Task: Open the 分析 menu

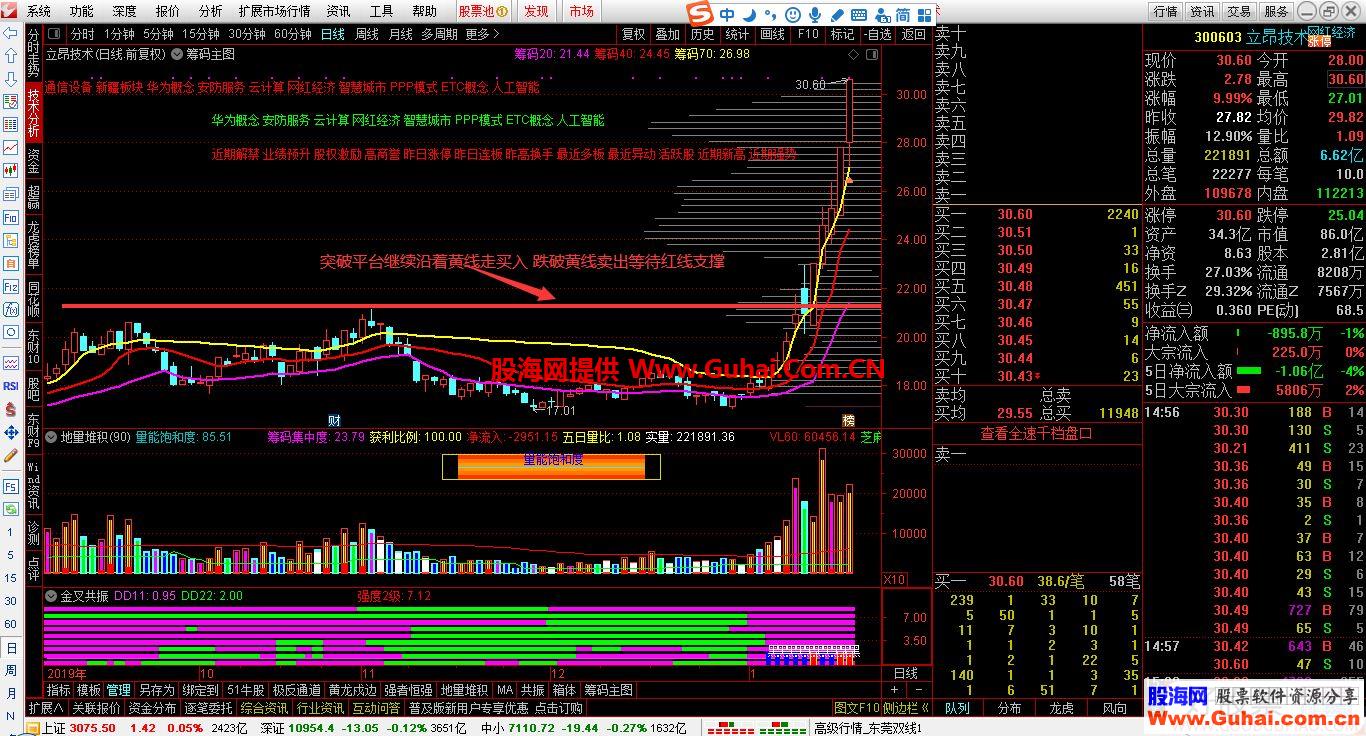Action: (x=210, y=11)
